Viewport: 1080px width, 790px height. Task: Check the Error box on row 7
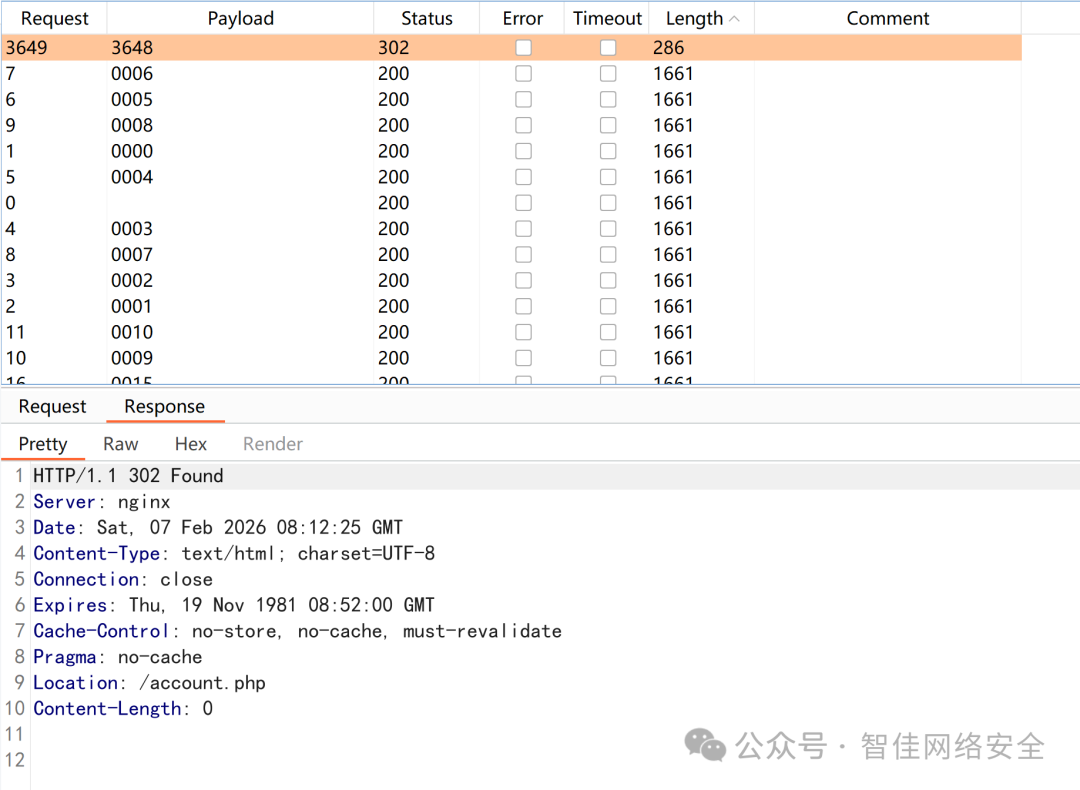point(523,73)
